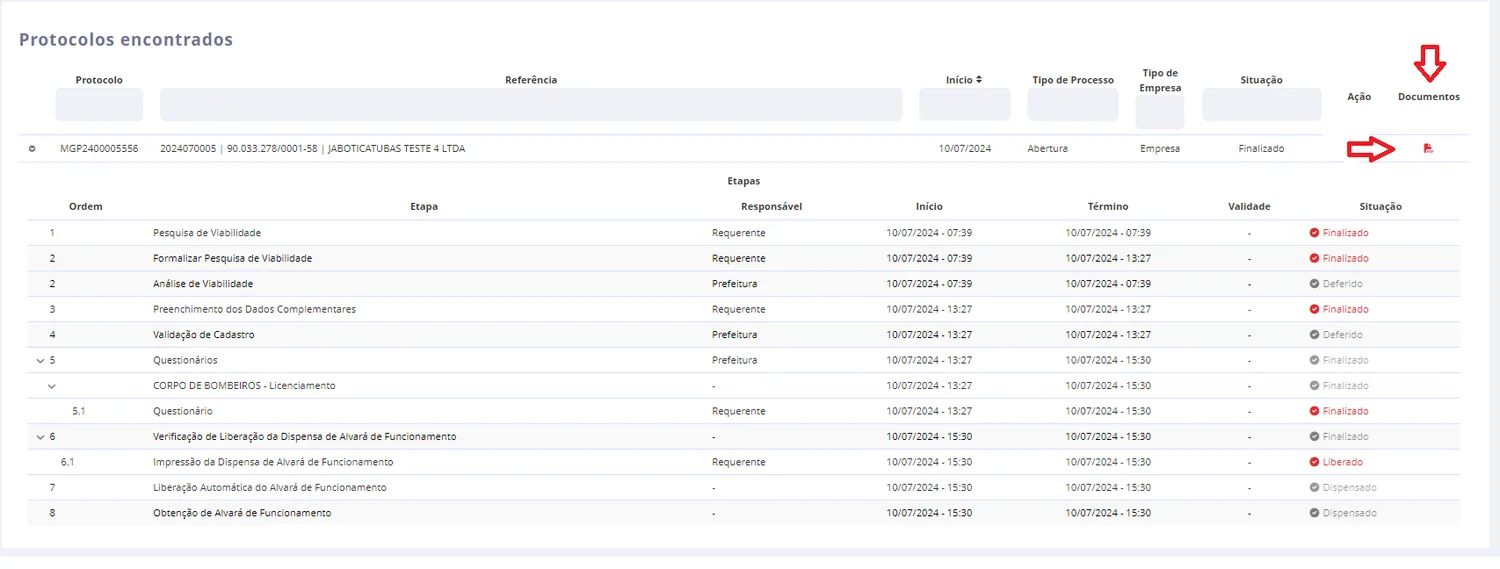Click the Ordem column header
Screen dimensions: 1500x569
coord(86,207)
